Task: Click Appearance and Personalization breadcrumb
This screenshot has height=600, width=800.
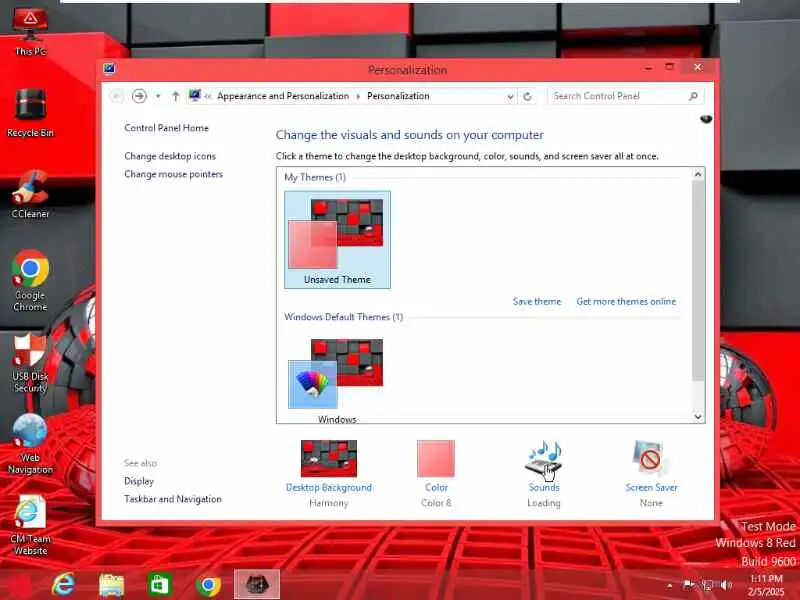Action: (283, 96)
